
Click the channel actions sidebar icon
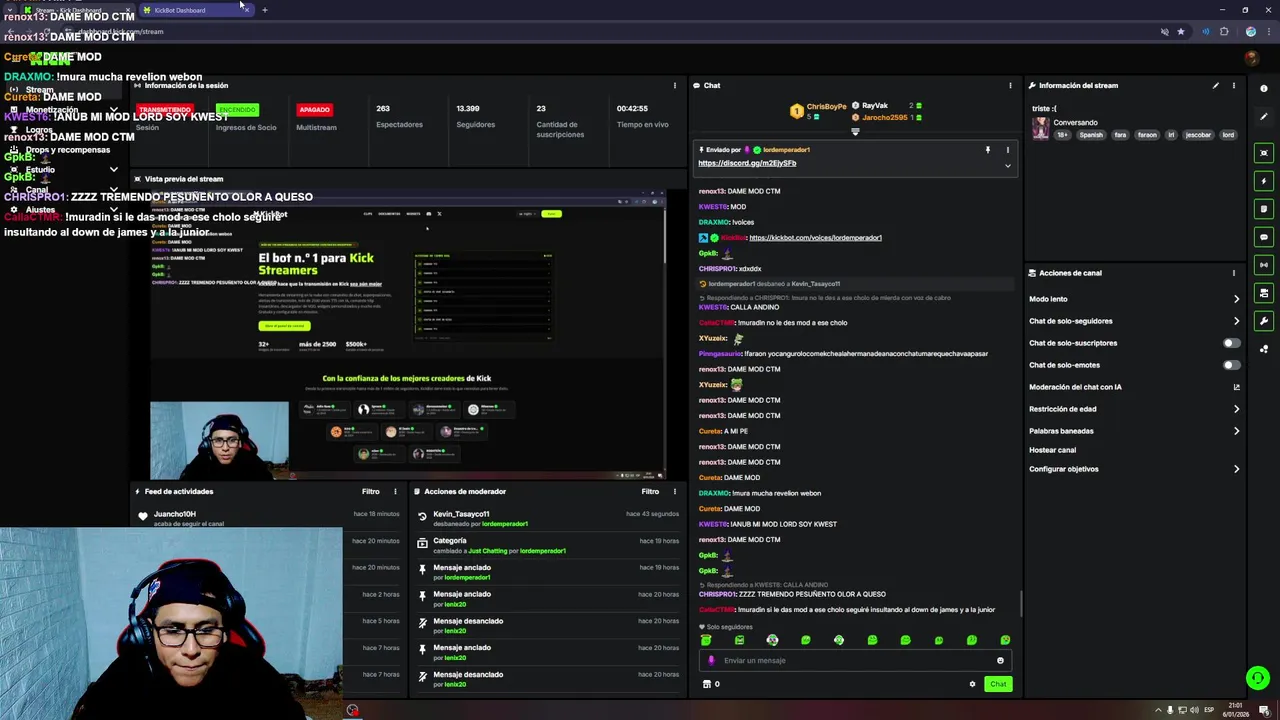click(1264, 293)
